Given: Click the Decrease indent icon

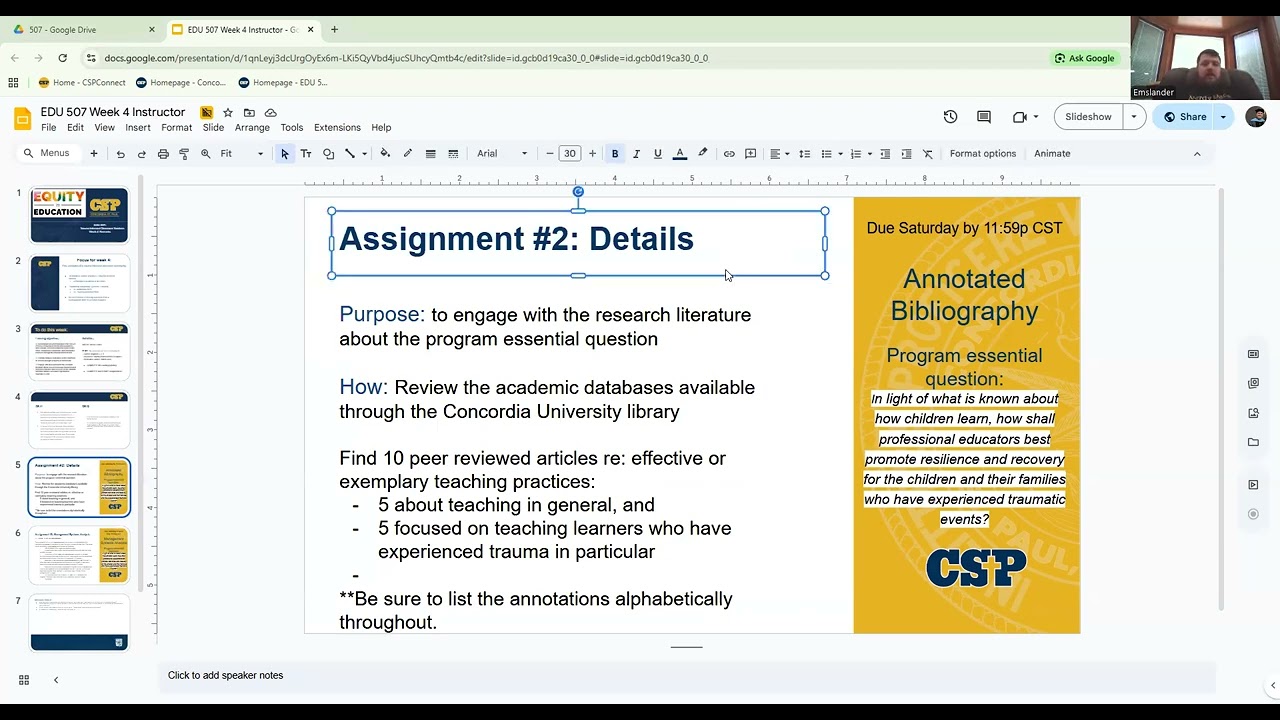Looking at the screenshot, I should click(x=885, y=154).
